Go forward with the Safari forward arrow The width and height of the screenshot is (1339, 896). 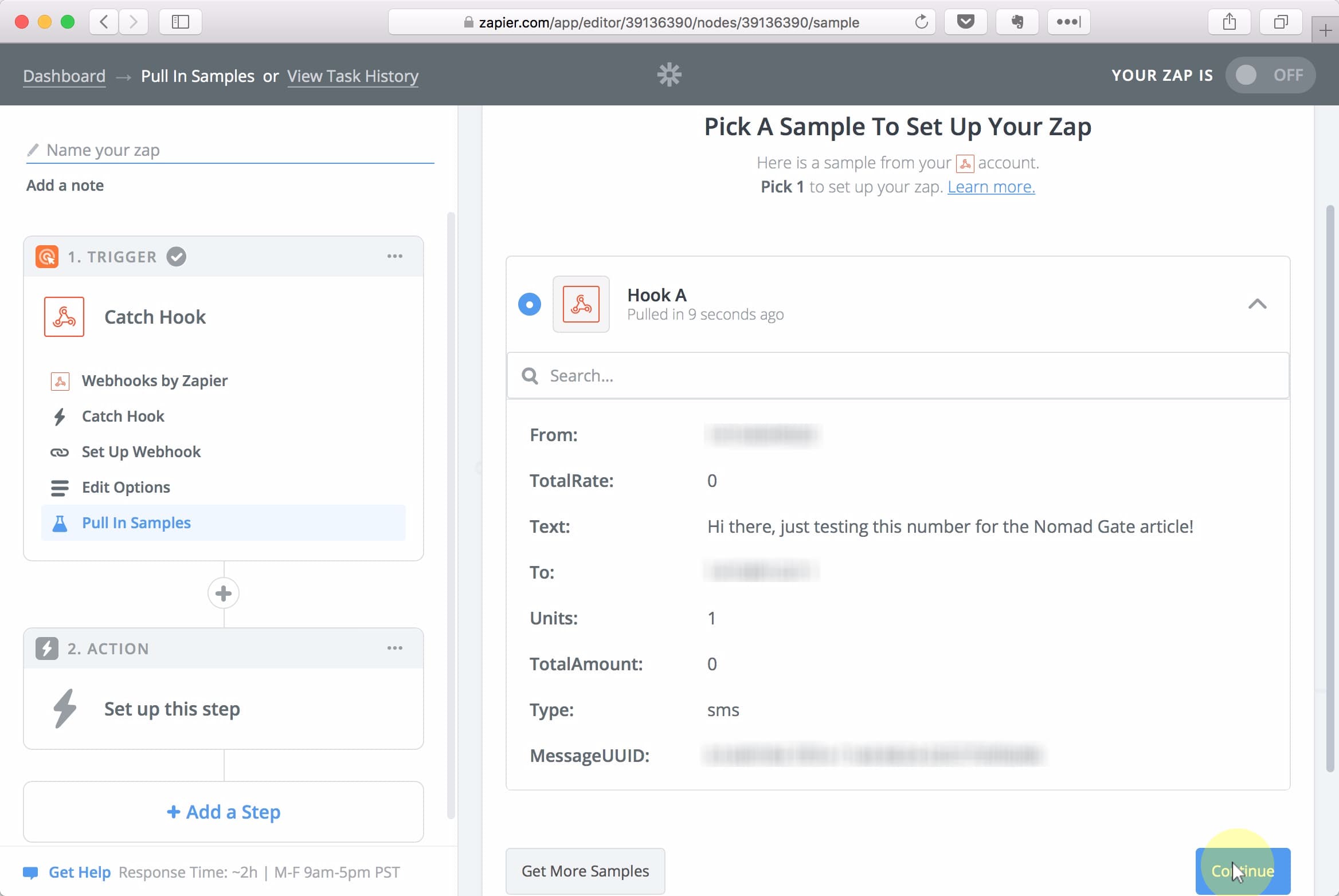pyautogui.click(x=134, y=22)
